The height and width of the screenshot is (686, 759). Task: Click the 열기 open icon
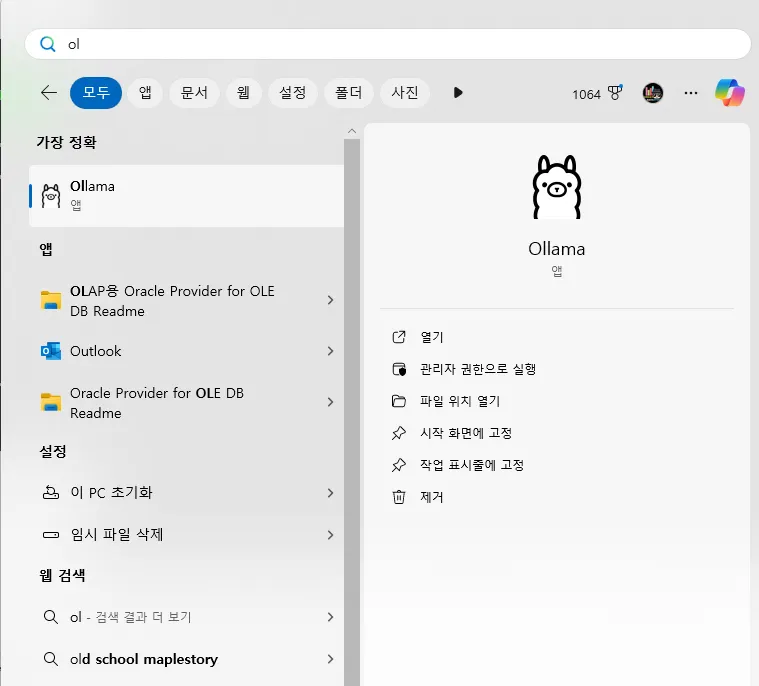pos(399,337)
